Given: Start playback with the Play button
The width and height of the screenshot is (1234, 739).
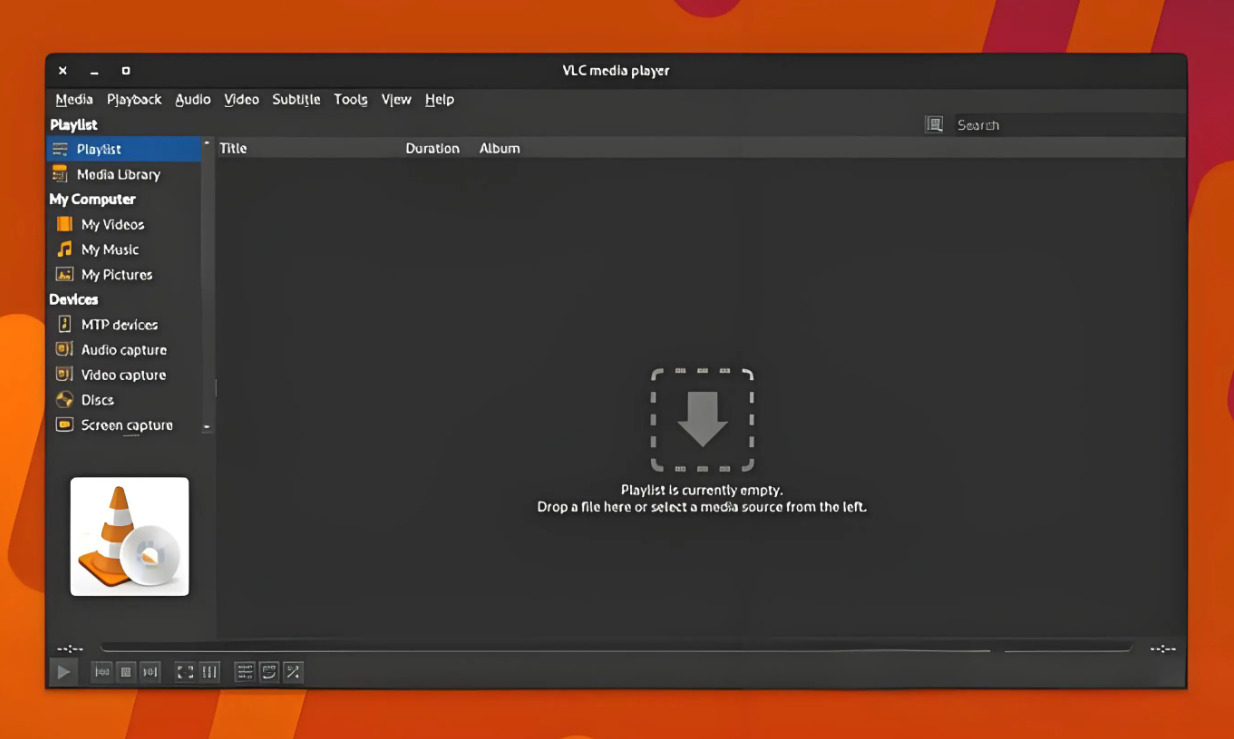Looking at the screenshot, I should [63, 672].
